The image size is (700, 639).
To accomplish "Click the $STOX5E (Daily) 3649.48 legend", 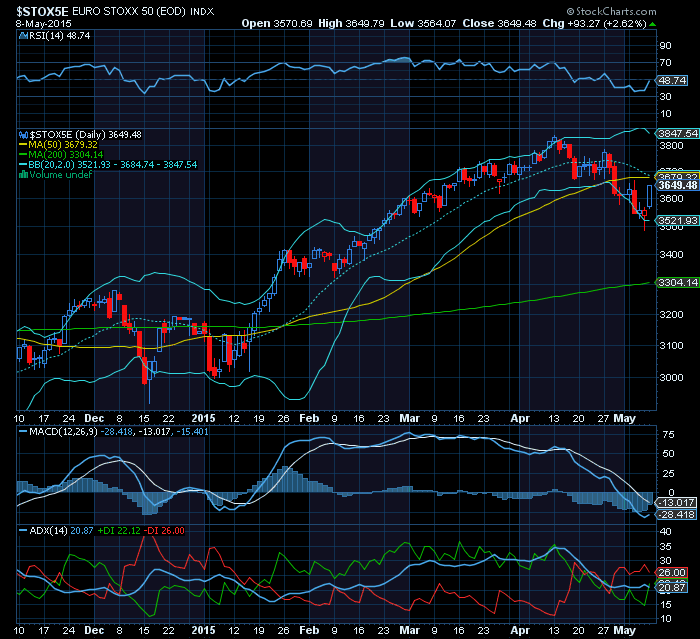I will click(85, 134).
